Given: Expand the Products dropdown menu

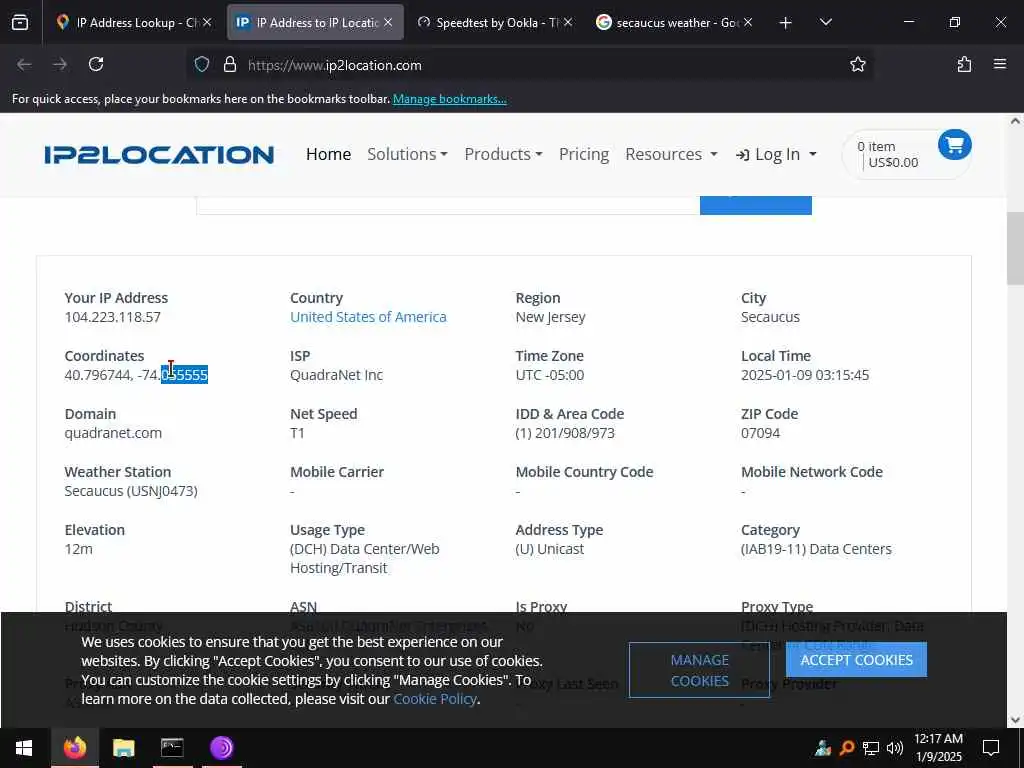Looking at the screenshot, I should pos(503,154).
